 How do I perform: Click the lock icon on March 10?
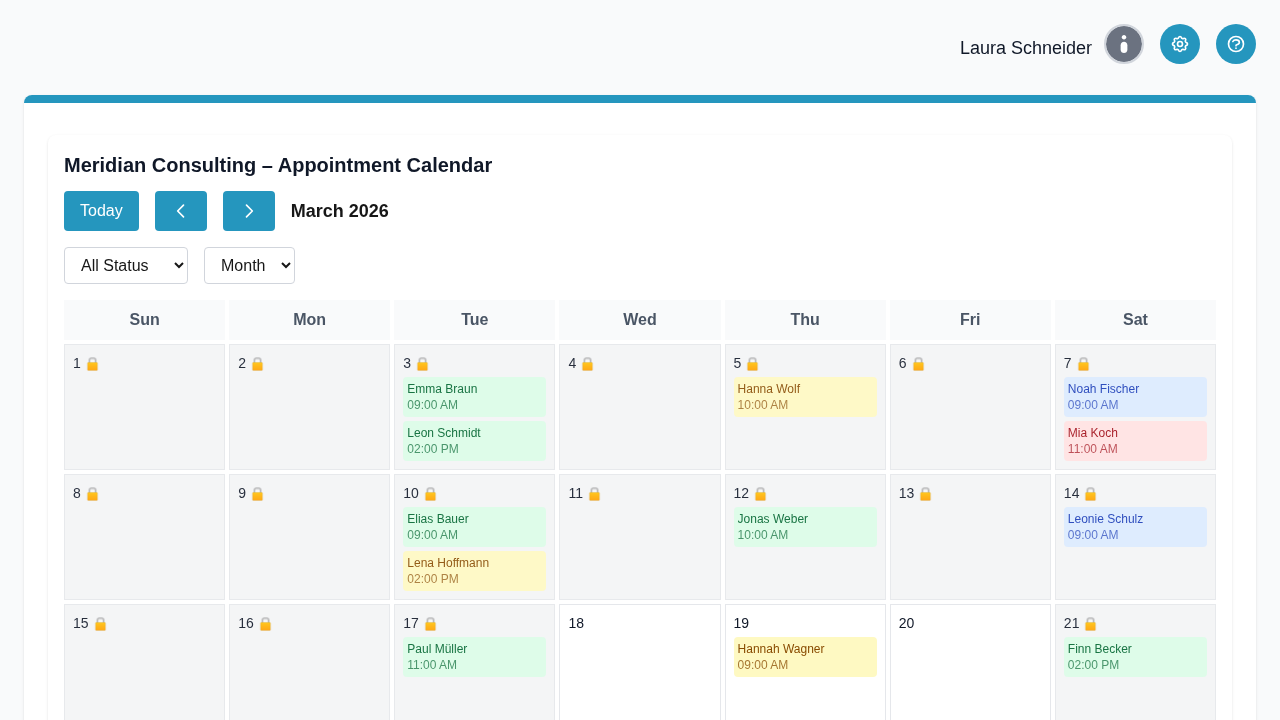pyautogui.click(x=431, y=493)
